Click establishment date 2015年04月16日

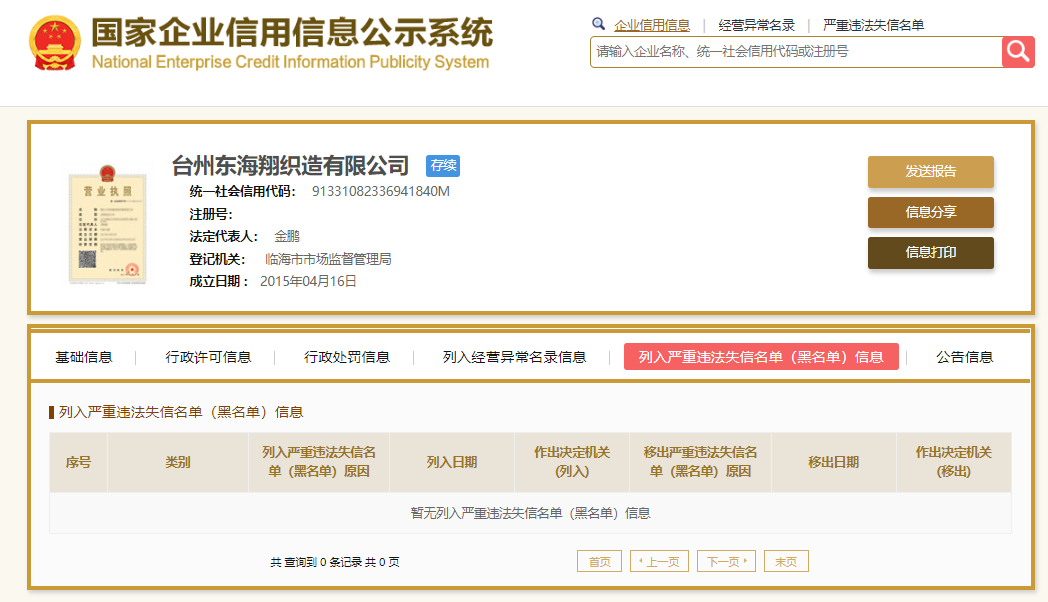coord(308,281)
